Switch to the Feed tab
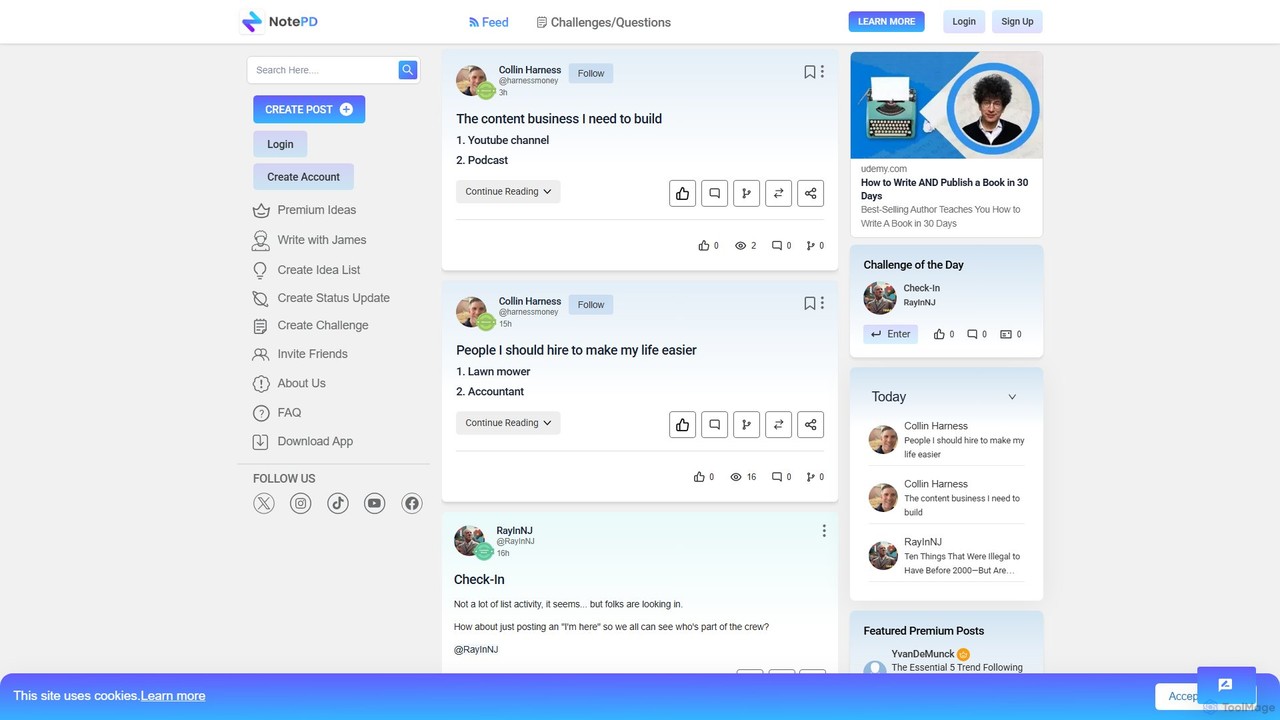 489,22
